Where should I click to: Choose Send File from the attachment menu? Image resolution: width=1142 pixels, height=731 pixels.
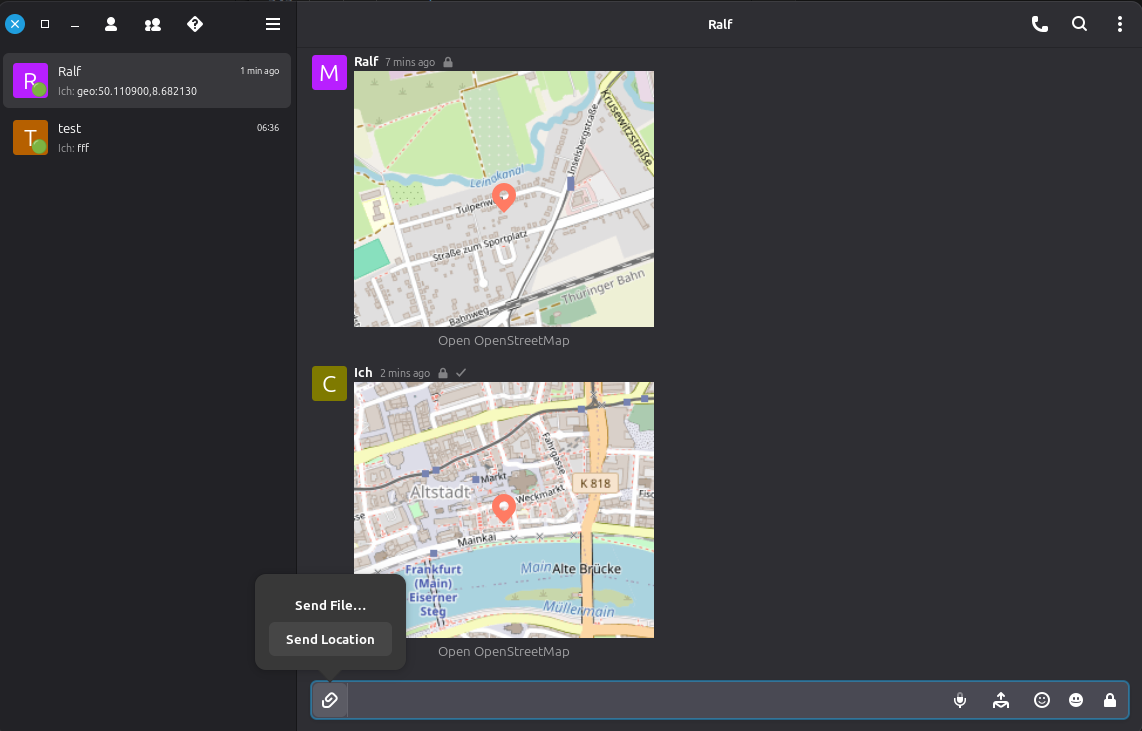(330, 605)
